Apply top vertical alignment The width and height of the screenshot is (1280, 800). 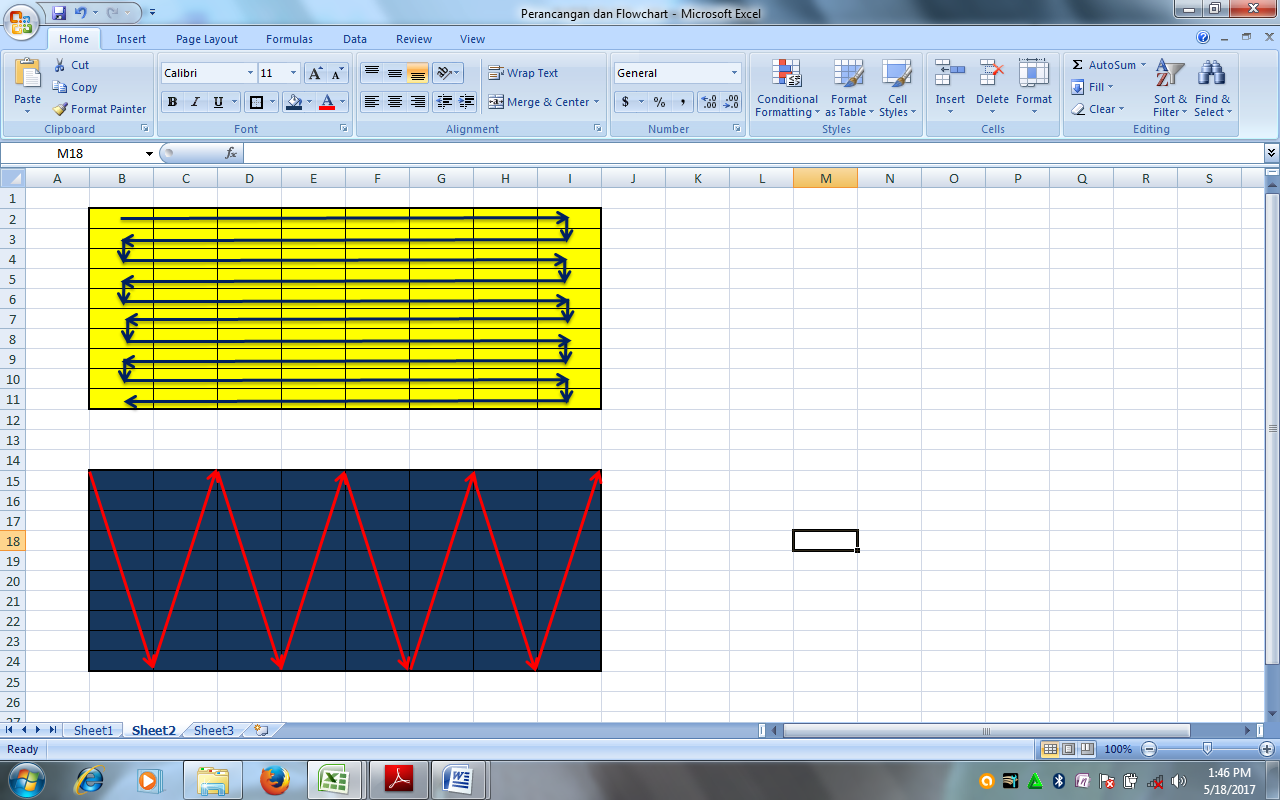[371, 73]
